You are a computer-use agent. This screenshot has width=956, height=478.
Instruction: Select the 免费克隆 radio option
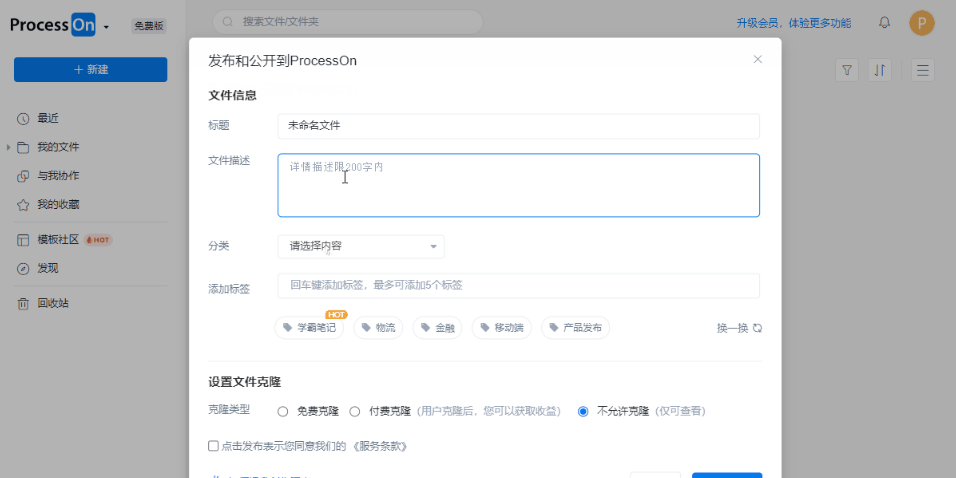point(282,412)
